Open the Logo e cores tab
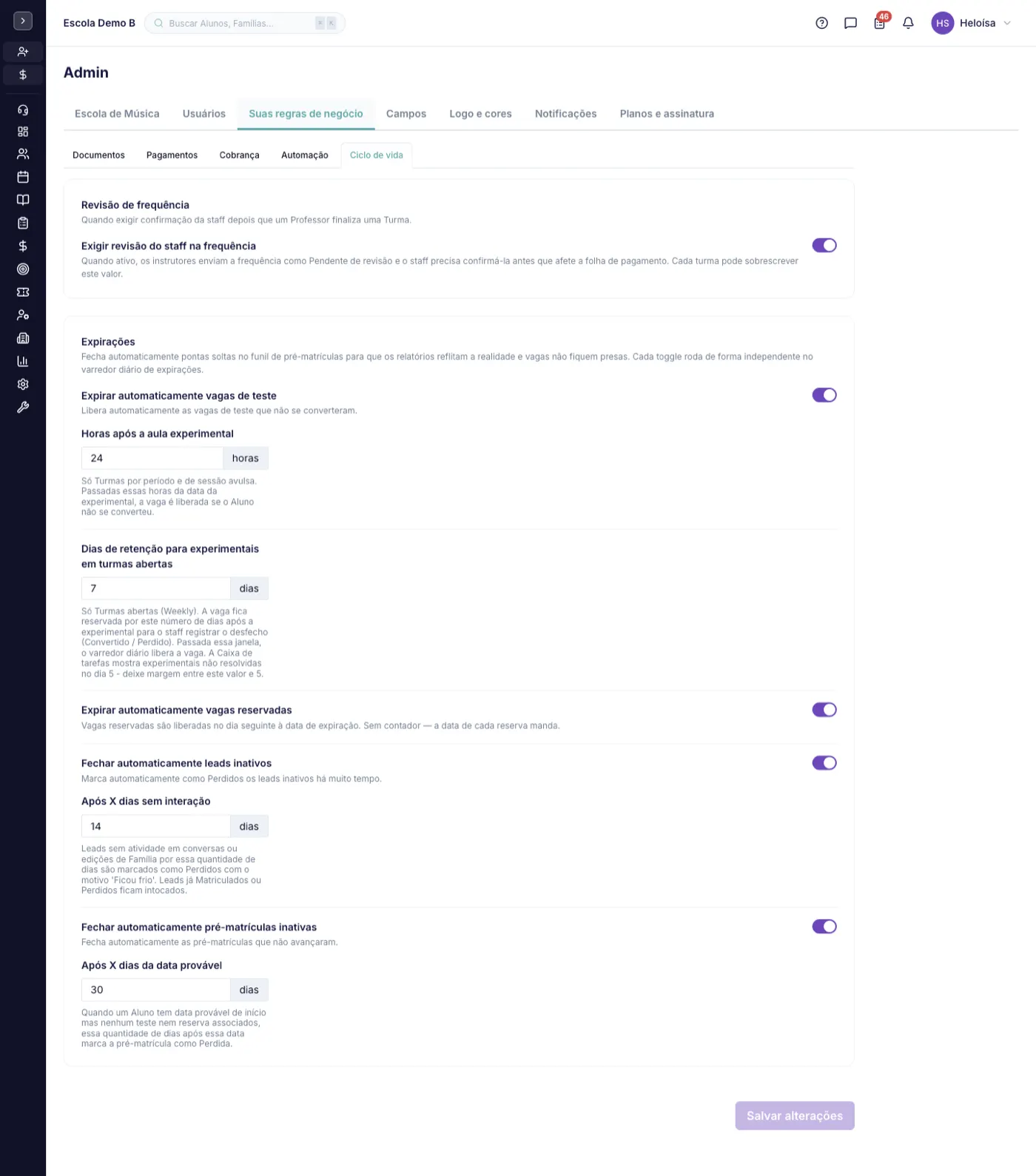This screenshot has height=1176, width=1036. tap(480, 114)
